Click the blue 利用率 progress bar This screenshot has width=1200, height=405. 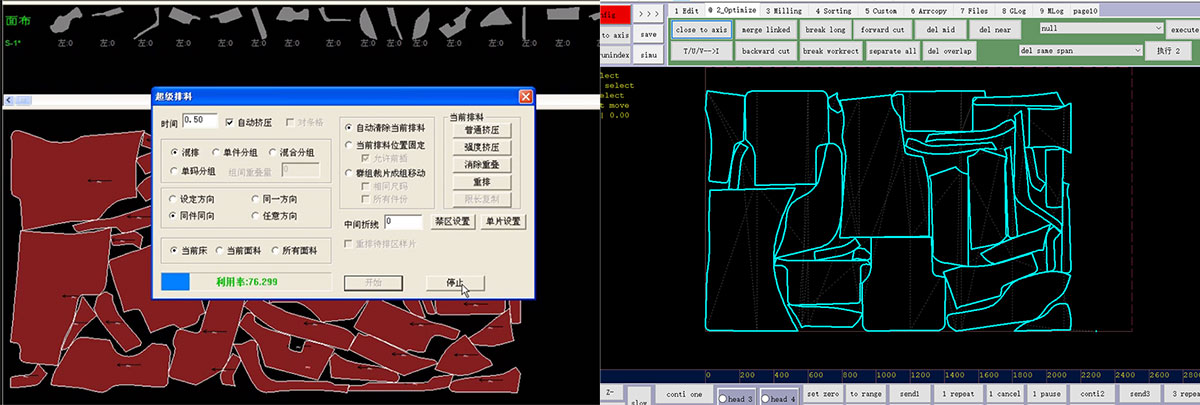pos(176,282)
